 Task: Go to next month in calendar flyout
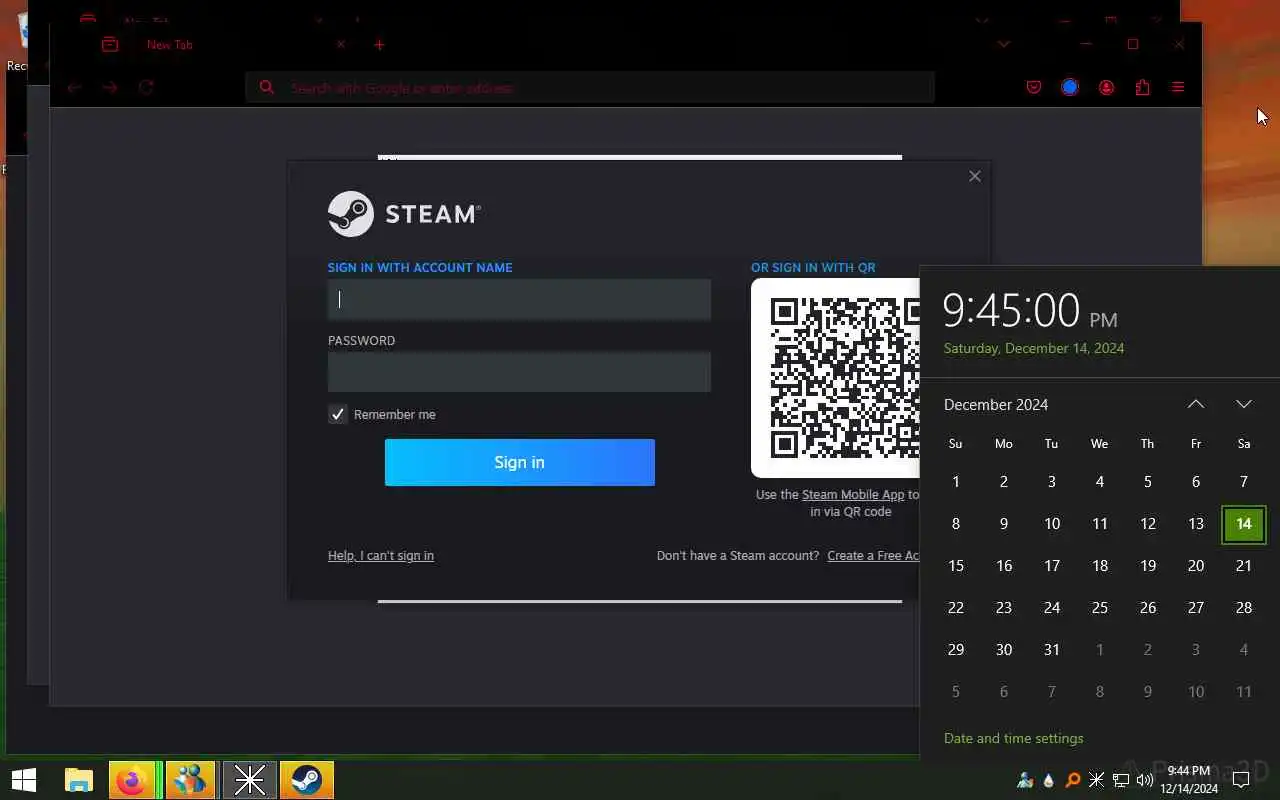click(x=1244, y=404)
